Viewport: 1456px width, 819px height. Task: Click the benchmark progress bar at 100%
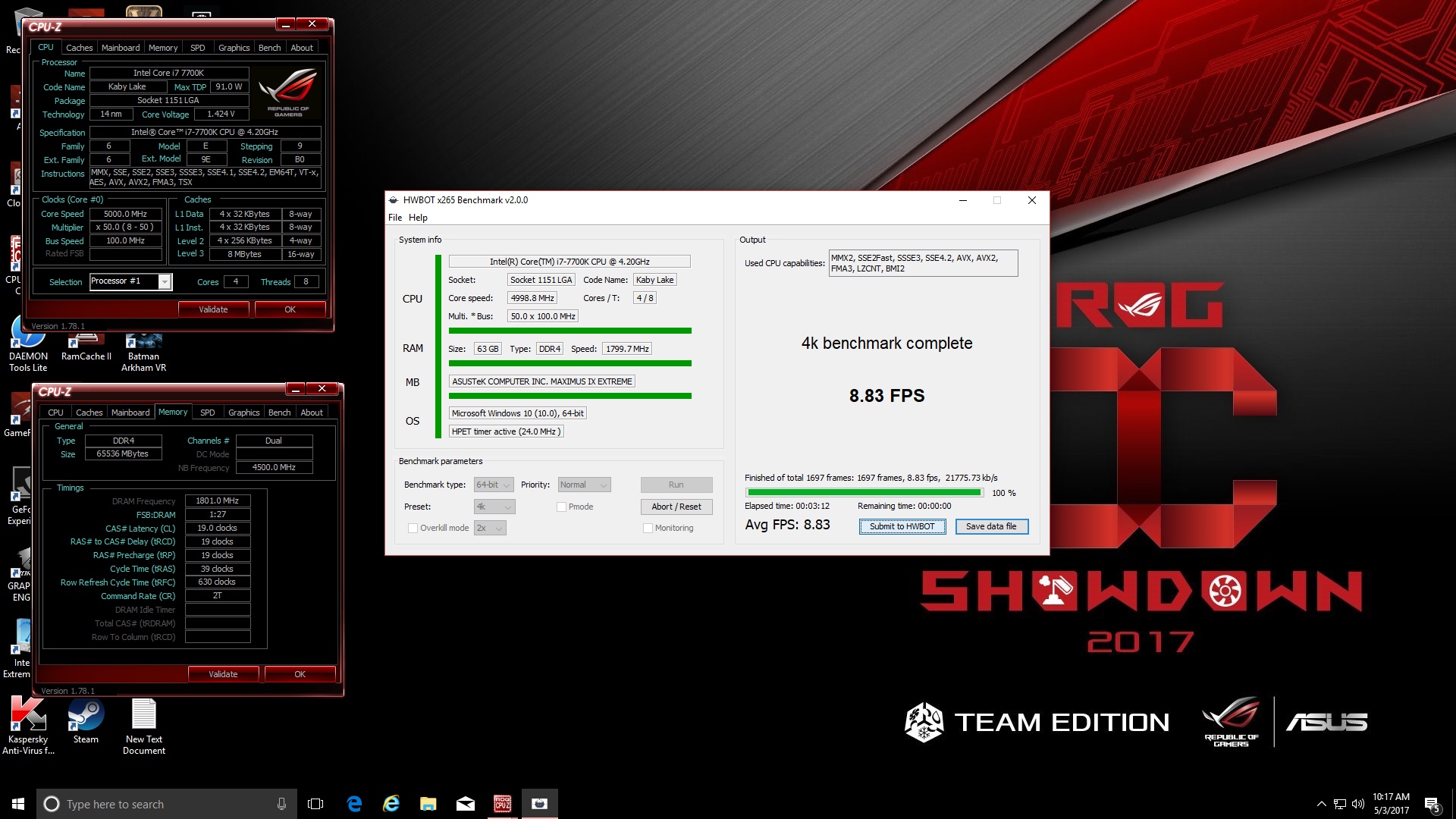tap(864, 493)
